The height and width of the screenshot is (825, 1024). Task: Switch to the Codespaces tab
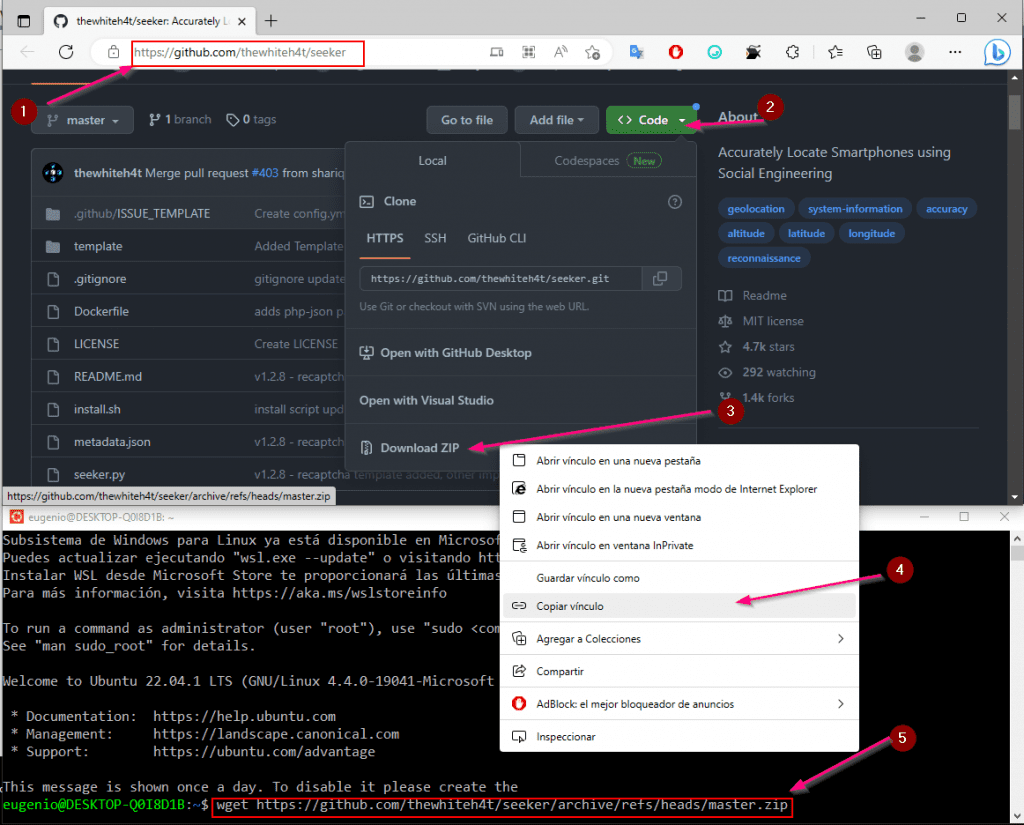click(608, 161)
